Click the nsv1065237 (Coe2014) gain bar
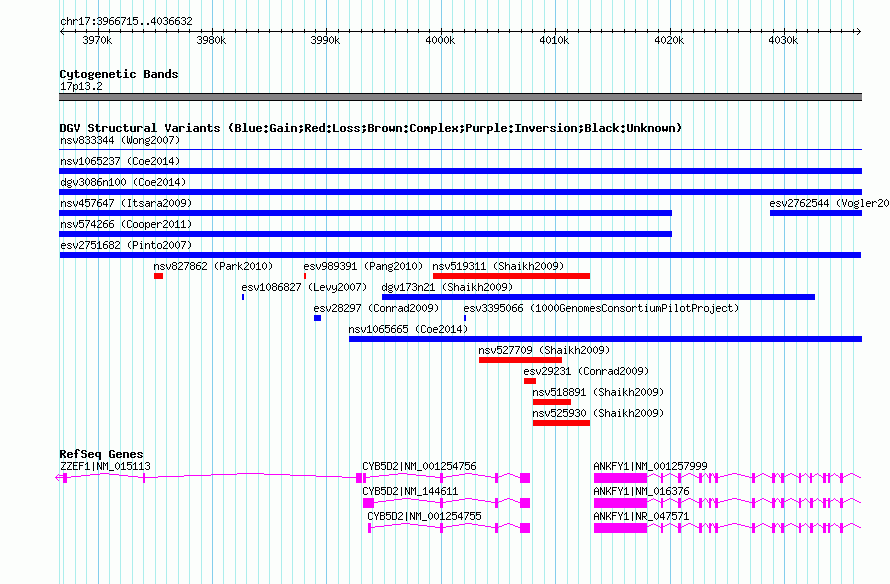The height and width of the screenshot is (584, 890). click(x=460, y=171)
